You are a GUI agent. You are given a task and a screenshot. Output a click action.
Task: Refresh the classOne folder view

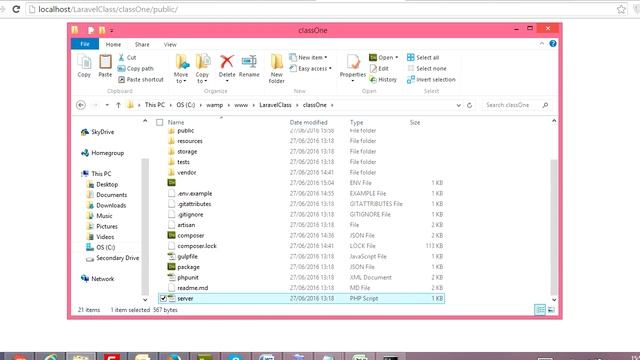[x=469, y=105]
